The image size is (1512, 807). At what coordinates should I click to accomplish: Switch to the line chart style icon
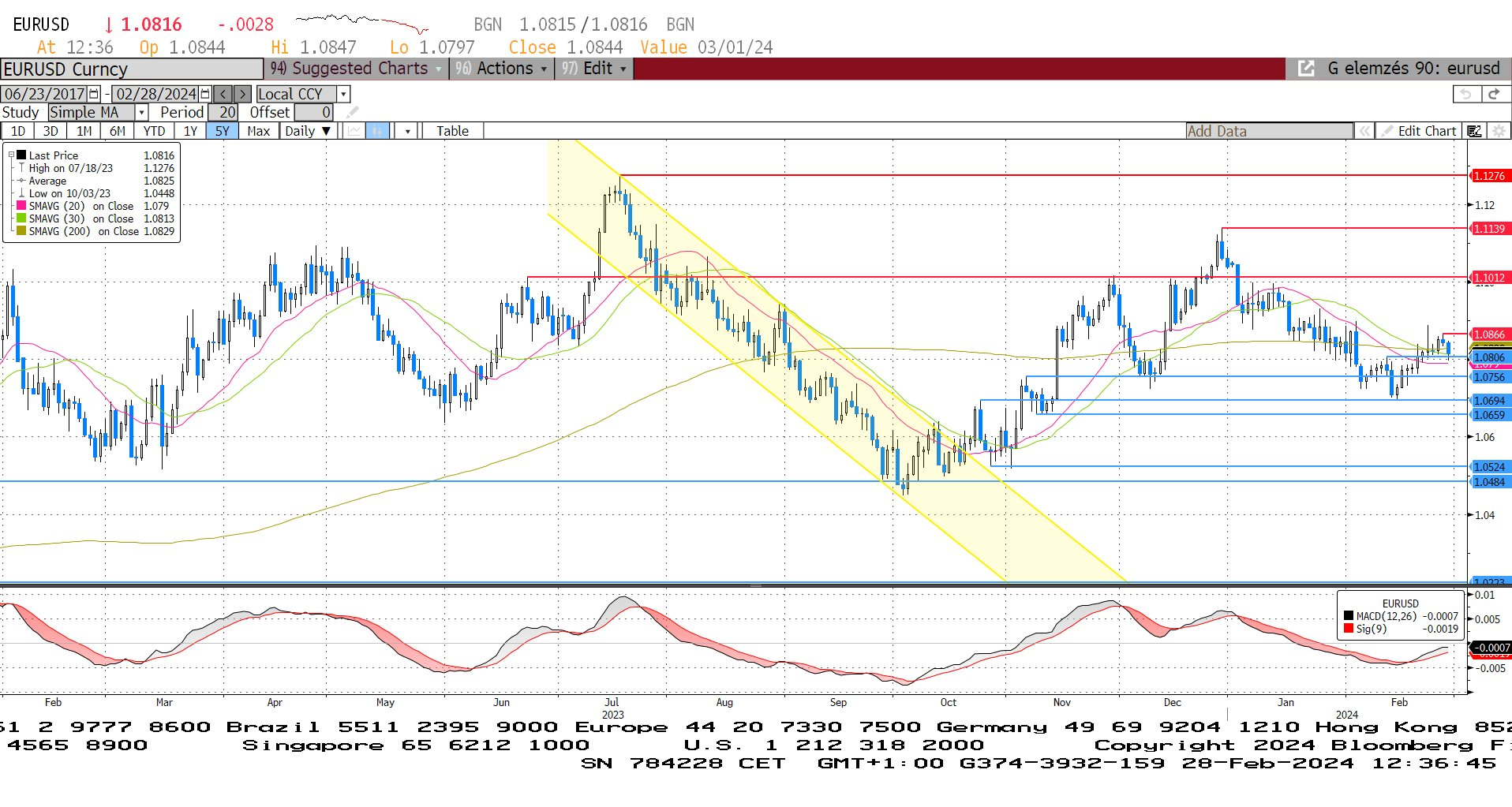click(x=354, y=131)
